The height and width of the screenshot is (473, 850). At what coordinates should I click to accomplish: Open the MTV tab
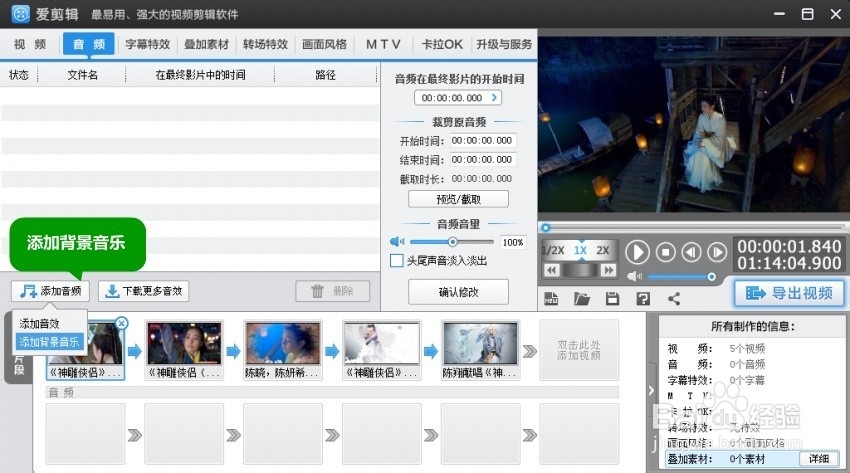tap(383, 44)
